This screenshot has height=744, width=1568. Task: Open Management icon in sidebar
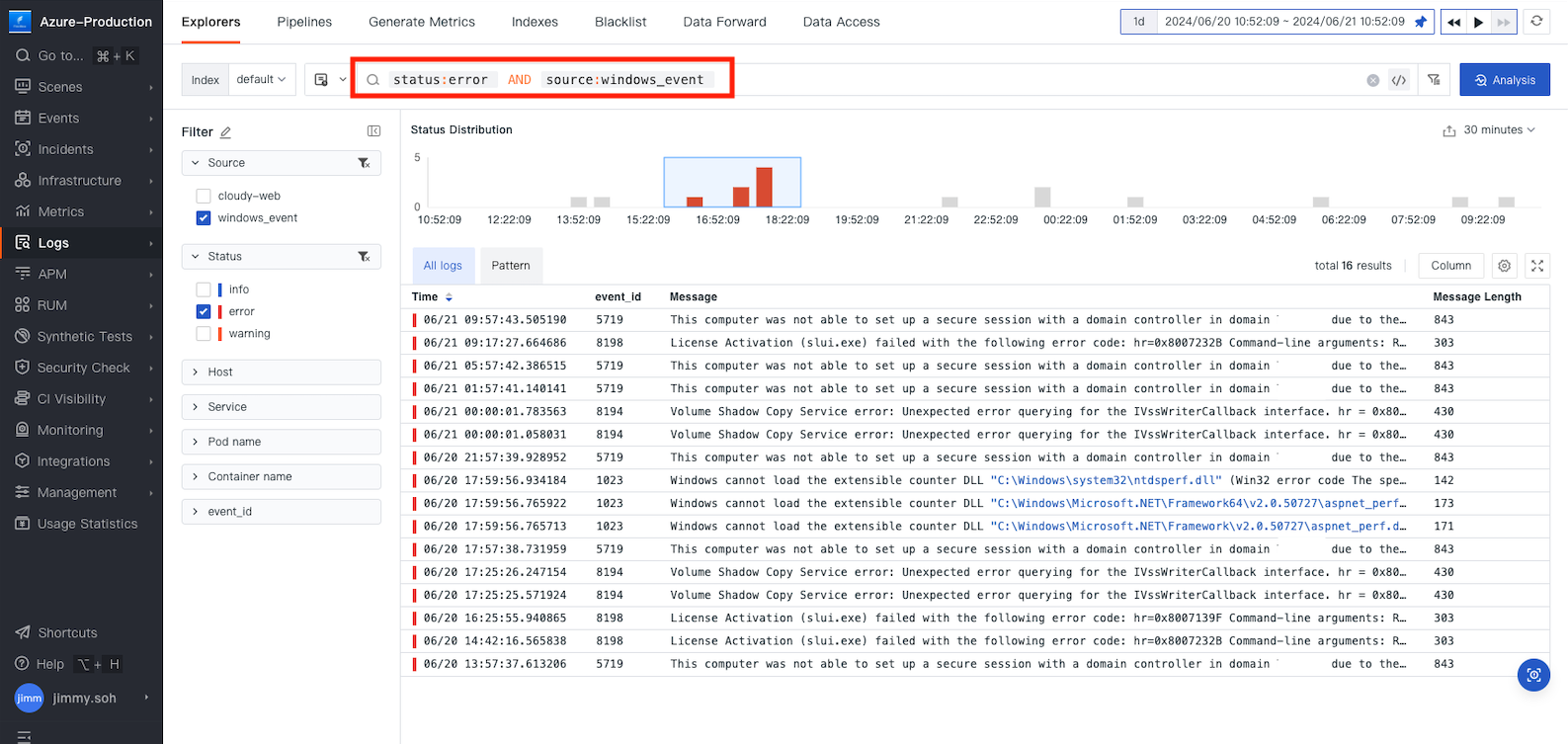pyautogui.click(x=22, y=492)
